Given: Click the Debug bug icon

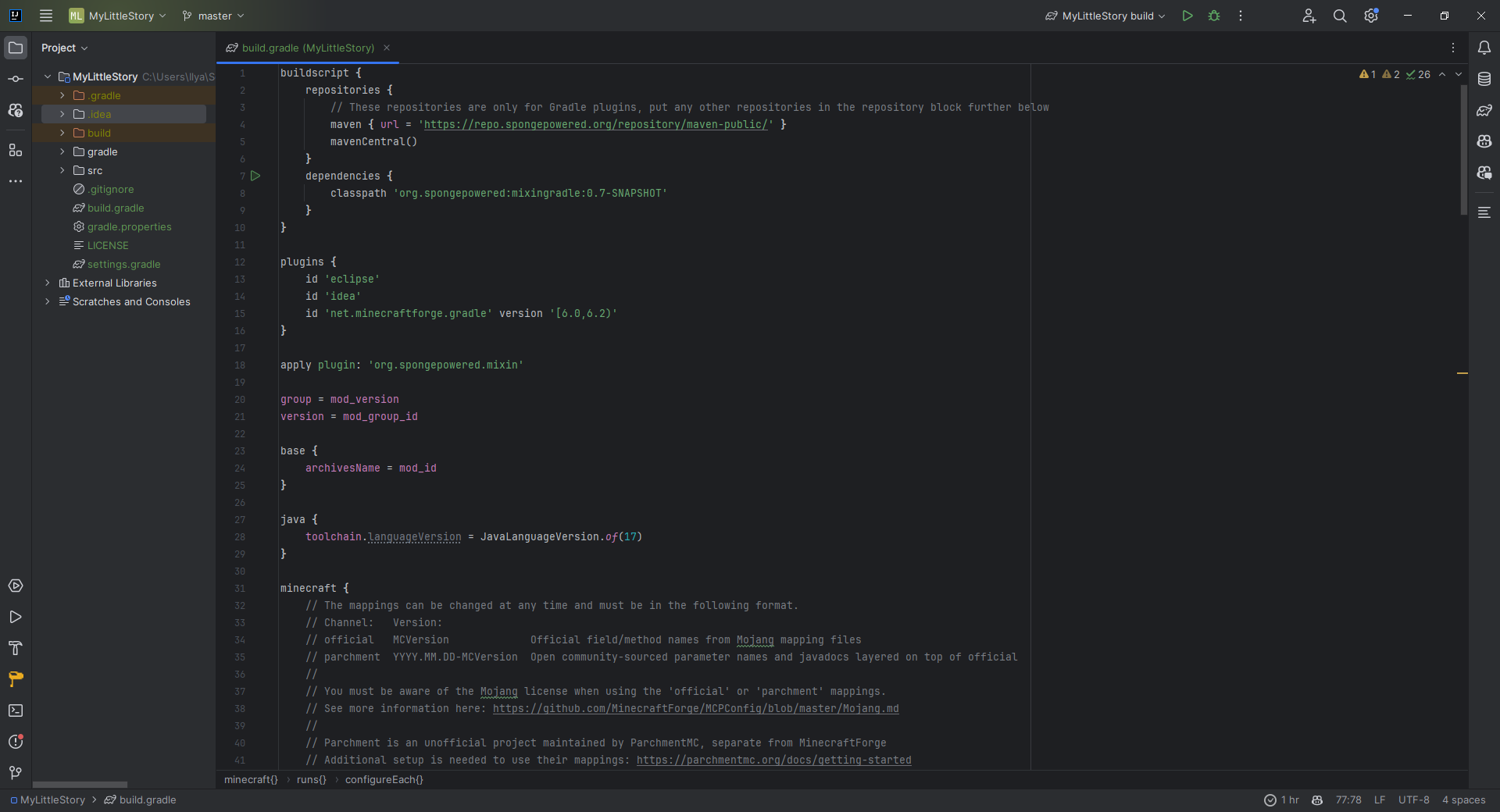Looking at the screenshot, I should [x=1214, y=16].
